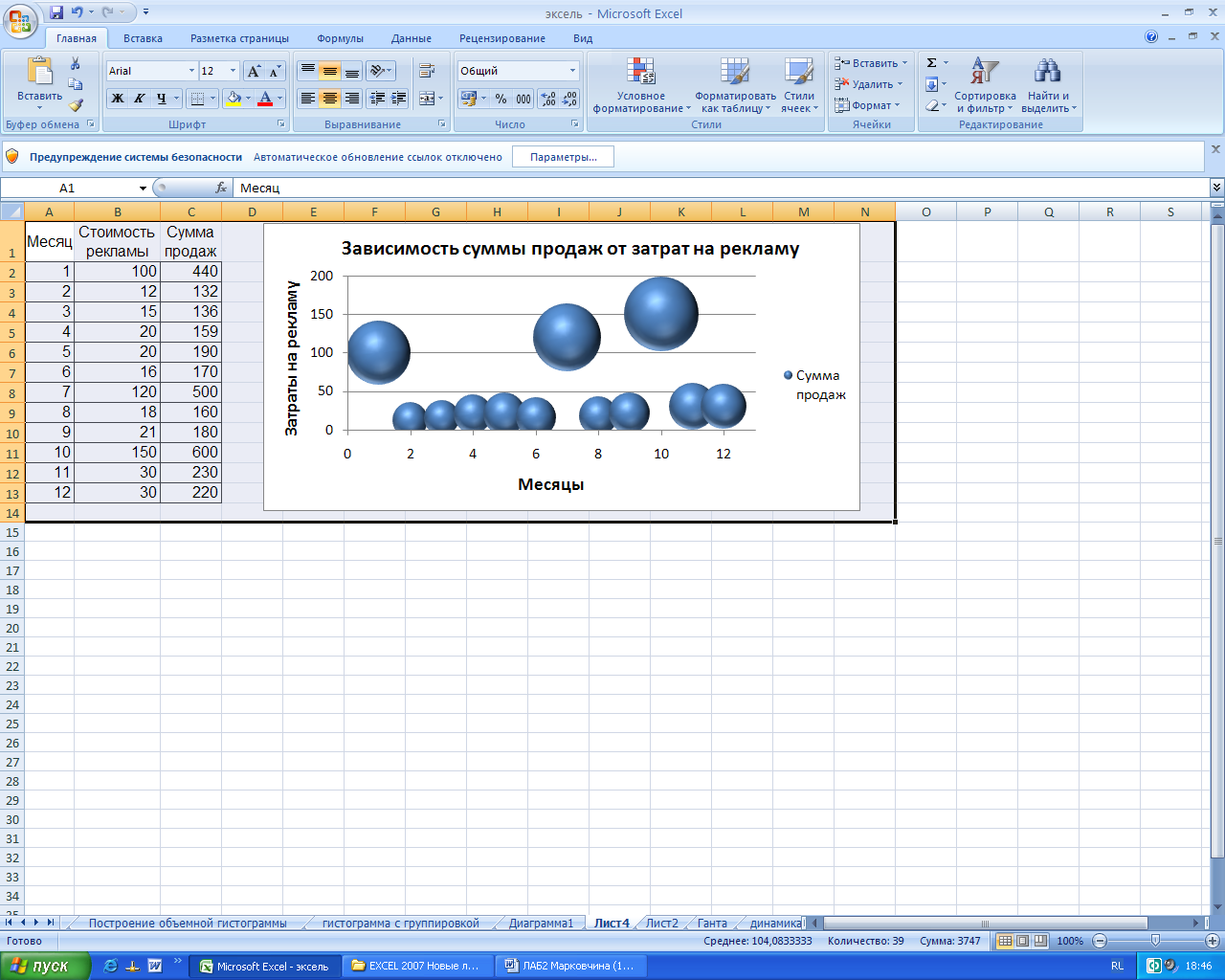The image size is (1225, 980).
Task: Click increase decimal icon
Action: click(x=548, y=98)
